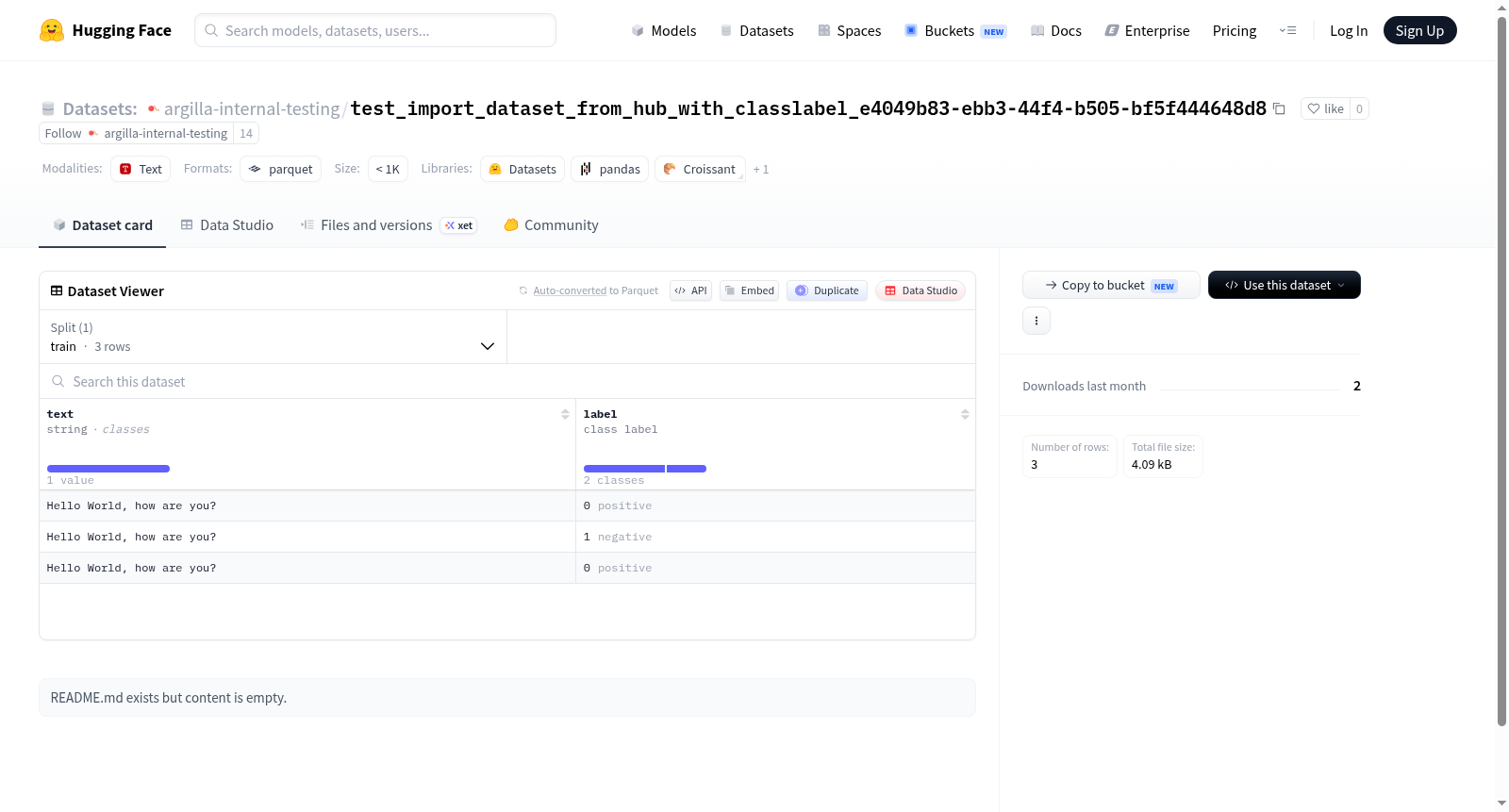Focus the Search models, datasets, users field

click(x=375, y=30)
